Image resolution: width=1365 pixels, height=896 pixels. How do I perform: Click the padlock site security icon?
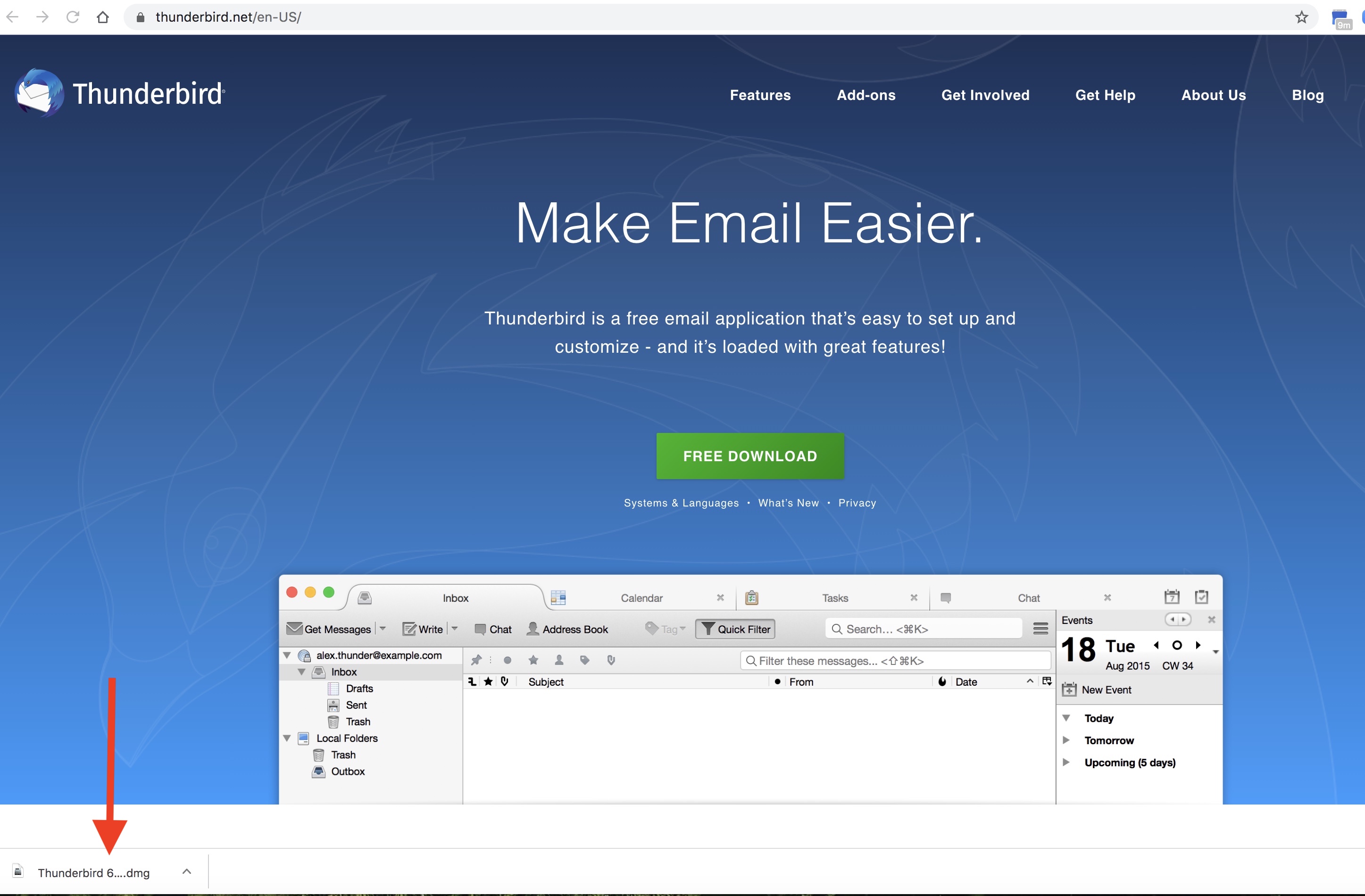pyautogui.click(x=140, y=17)
